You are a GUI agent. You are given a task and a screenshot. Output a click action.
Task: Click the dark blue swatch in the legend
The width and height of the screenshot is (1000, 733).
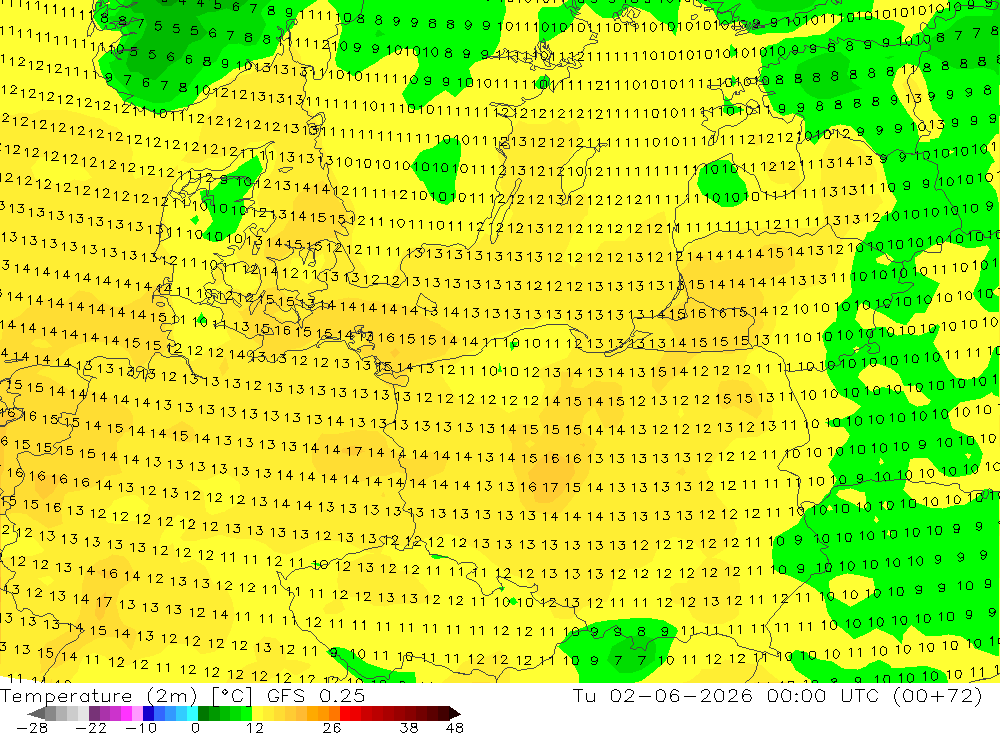coord(149,713)
